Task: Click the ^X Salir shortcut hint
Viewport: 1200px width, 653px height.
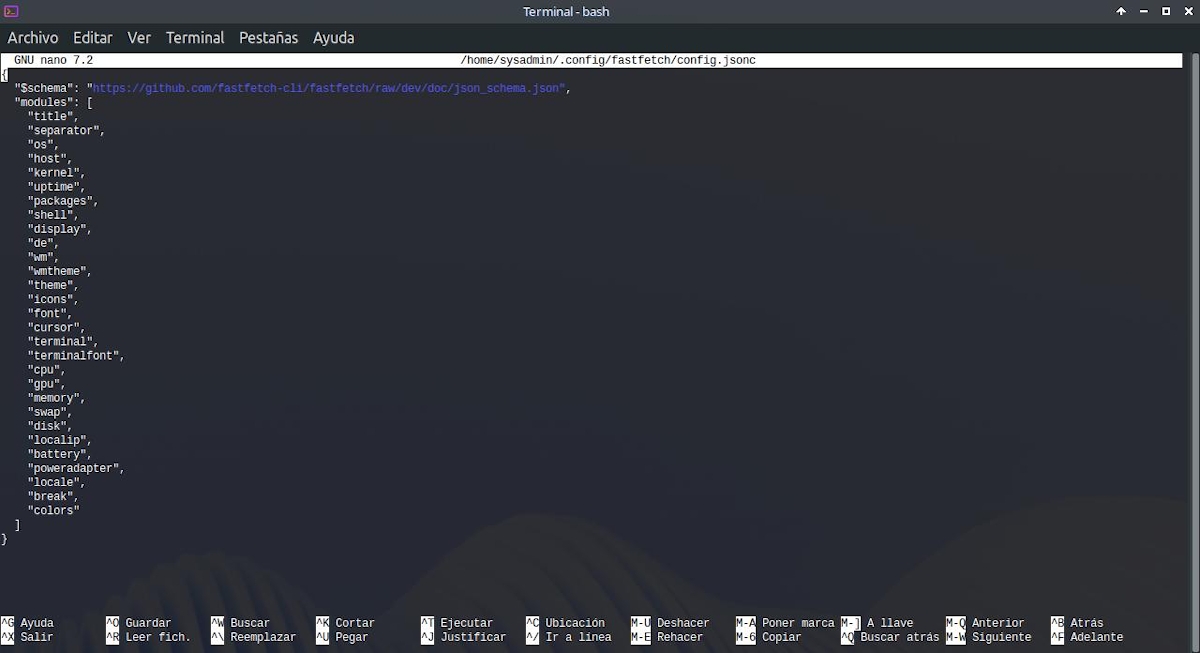Action: (x=28, y=637)
